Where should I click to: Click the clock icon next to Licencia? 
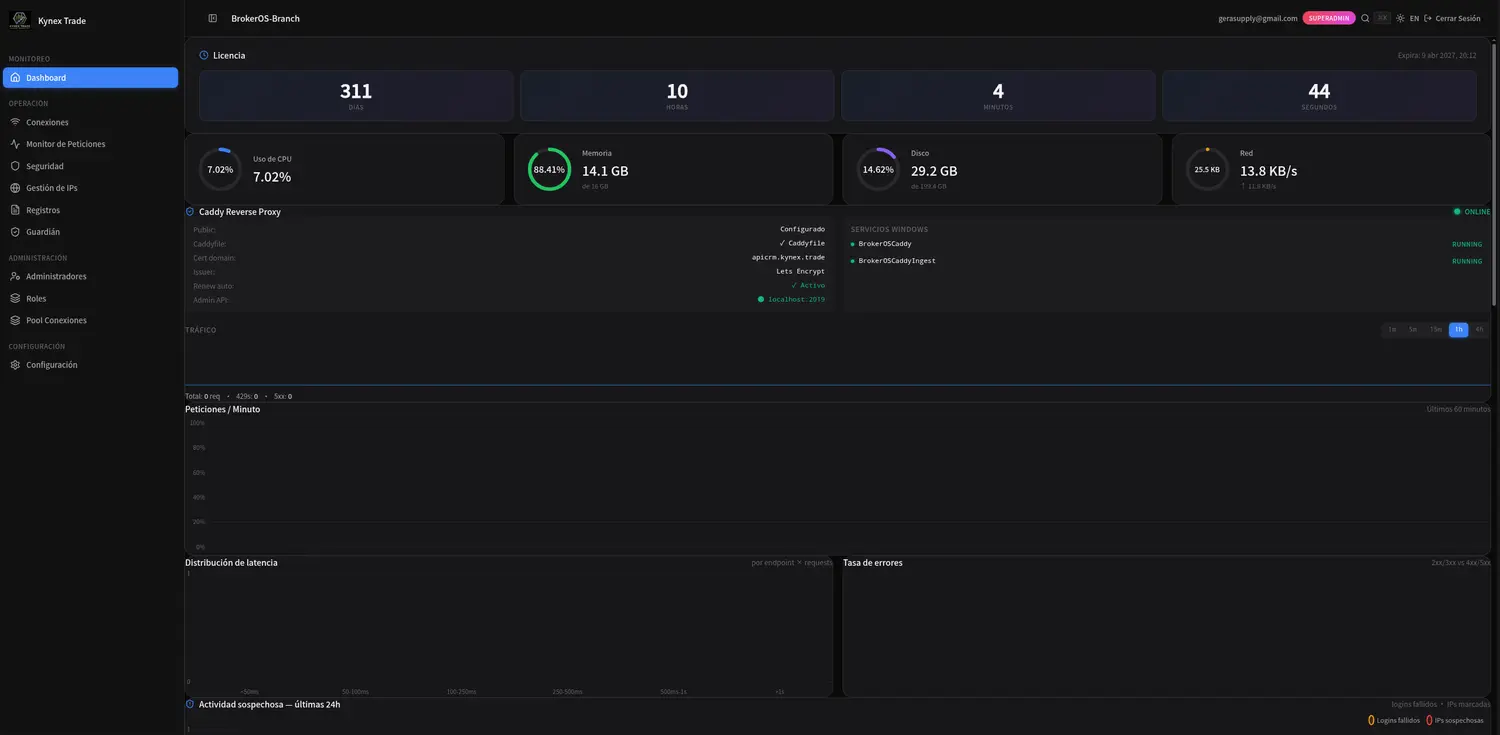(204, 55)
